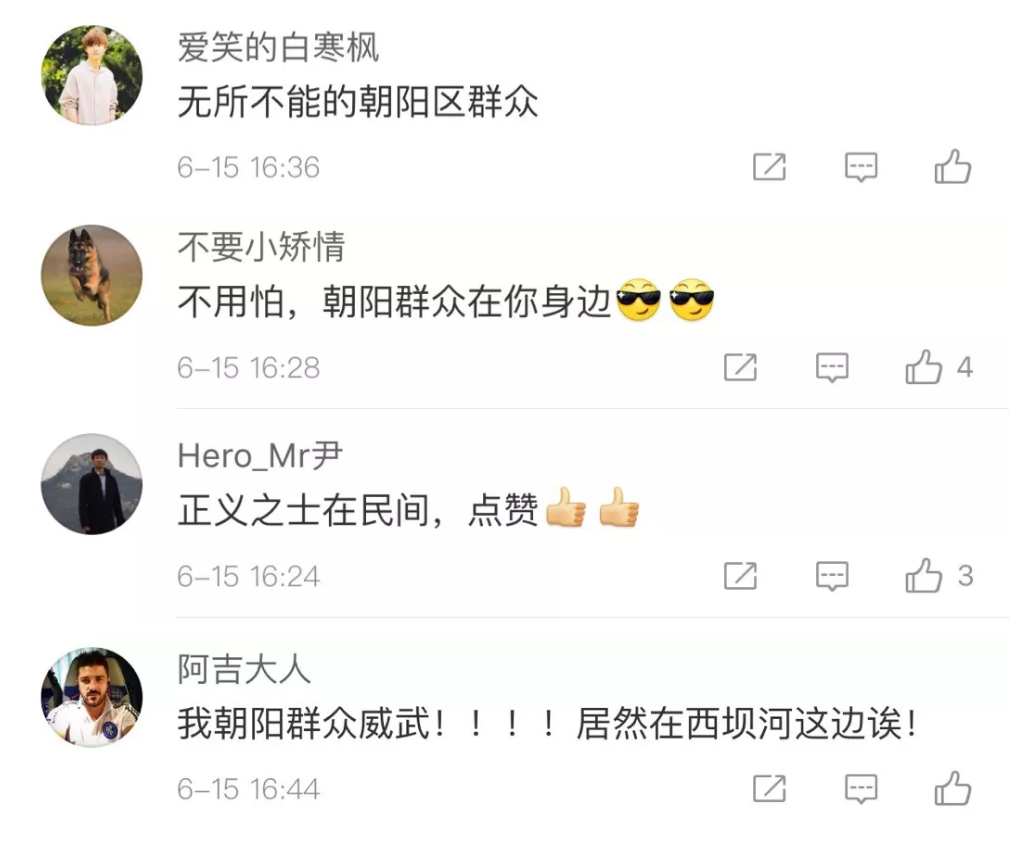Reply to 不要小矫情's comment
The height and width of the screenshot is (846, 1034).
[832, 367]
